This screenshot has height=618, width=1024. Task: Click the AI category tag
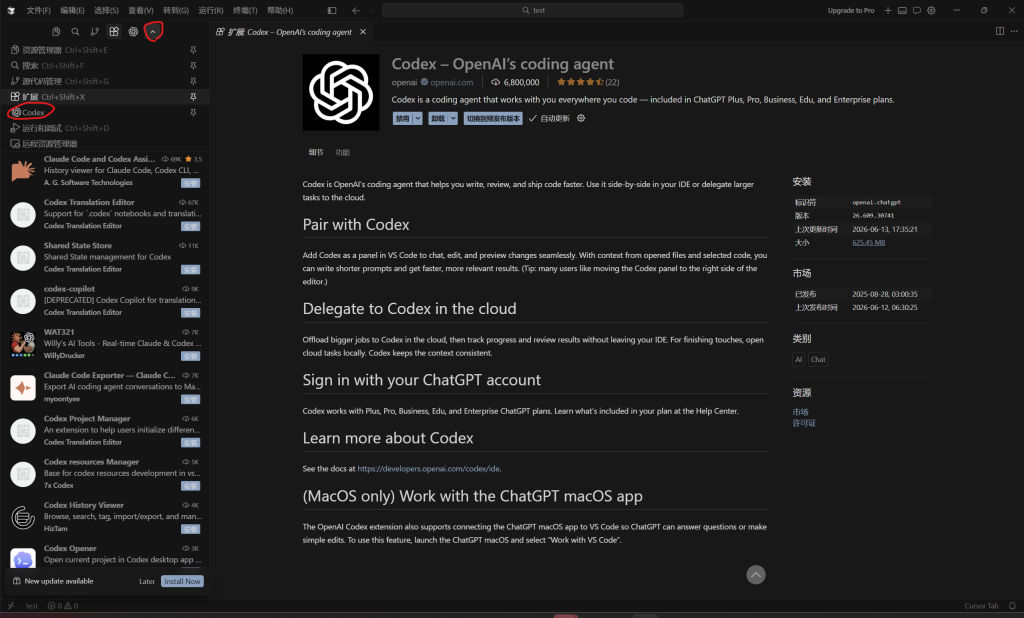pos(799,359)
